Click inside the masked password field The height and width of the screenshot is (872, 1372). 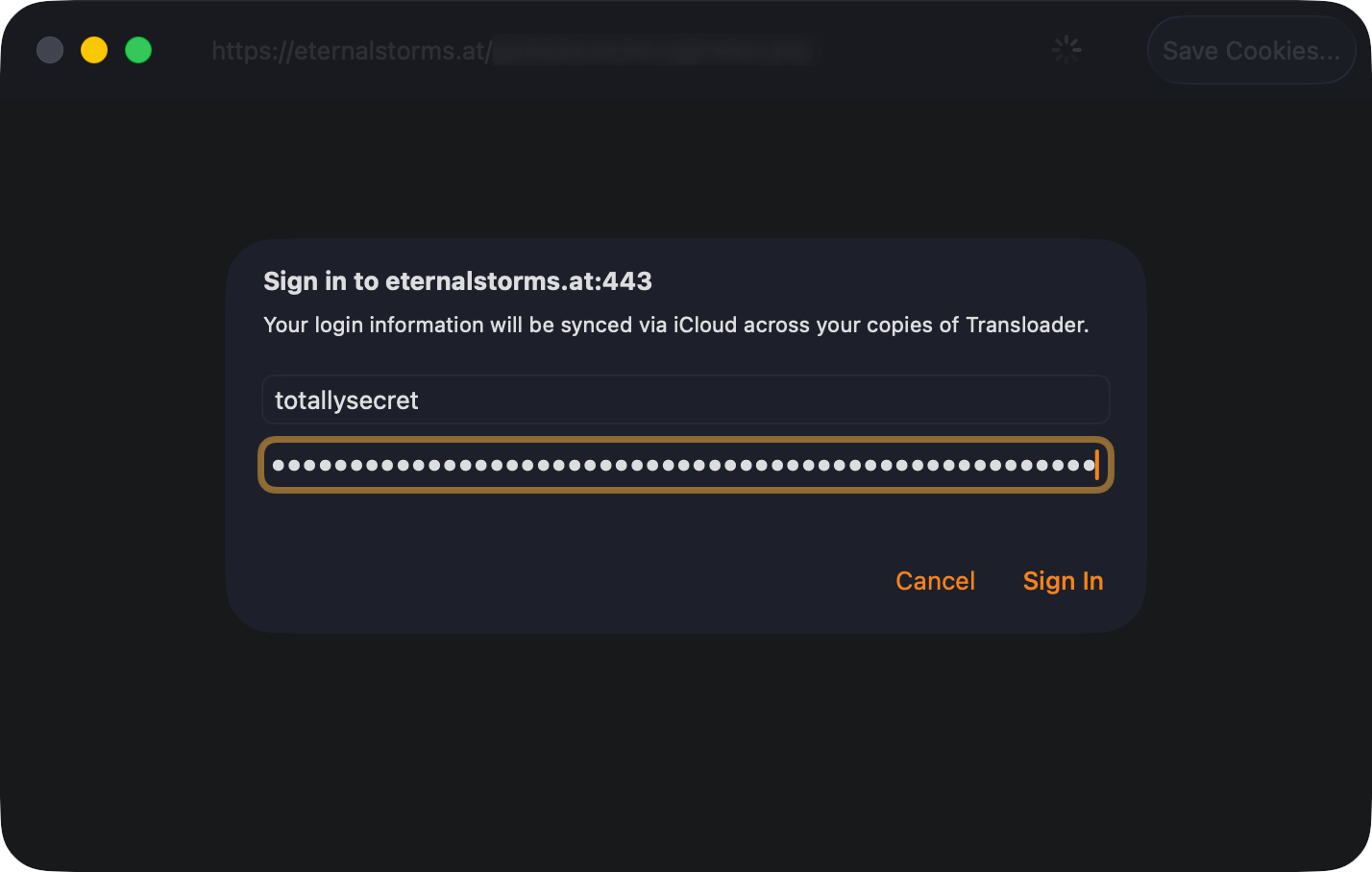point(684,466)
